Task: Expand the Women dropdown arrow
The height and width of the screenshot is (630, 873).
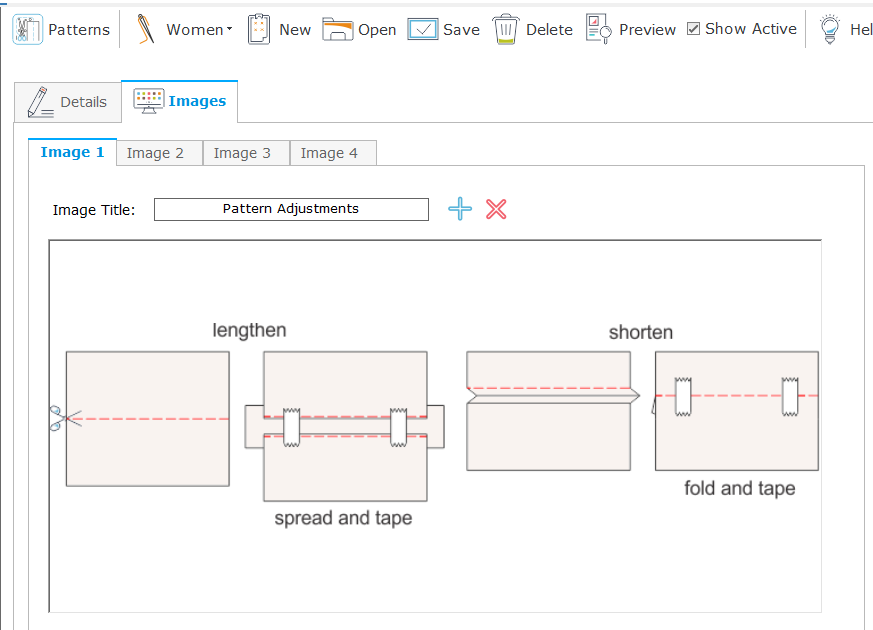Action: pos(229,29)
